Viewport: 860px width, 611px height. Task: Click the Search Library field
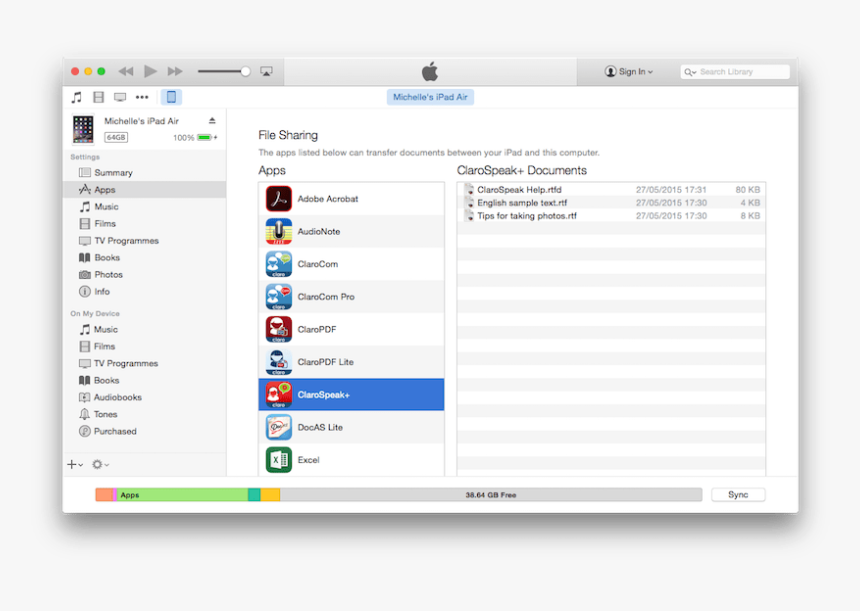click(x=735, y=72)
